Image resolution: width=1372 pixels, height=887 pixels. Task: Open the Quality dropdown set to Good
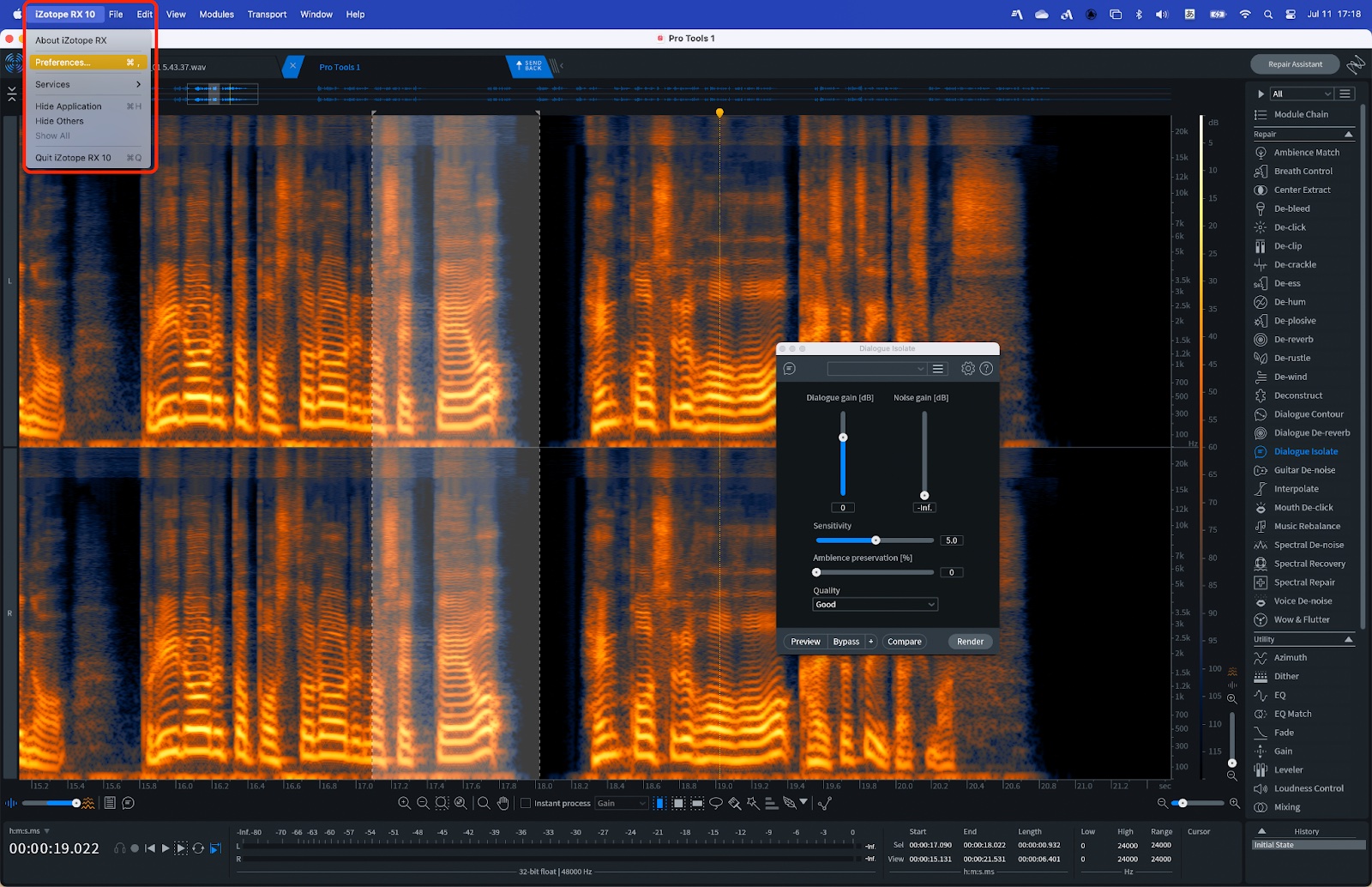(x=875, y=606)
